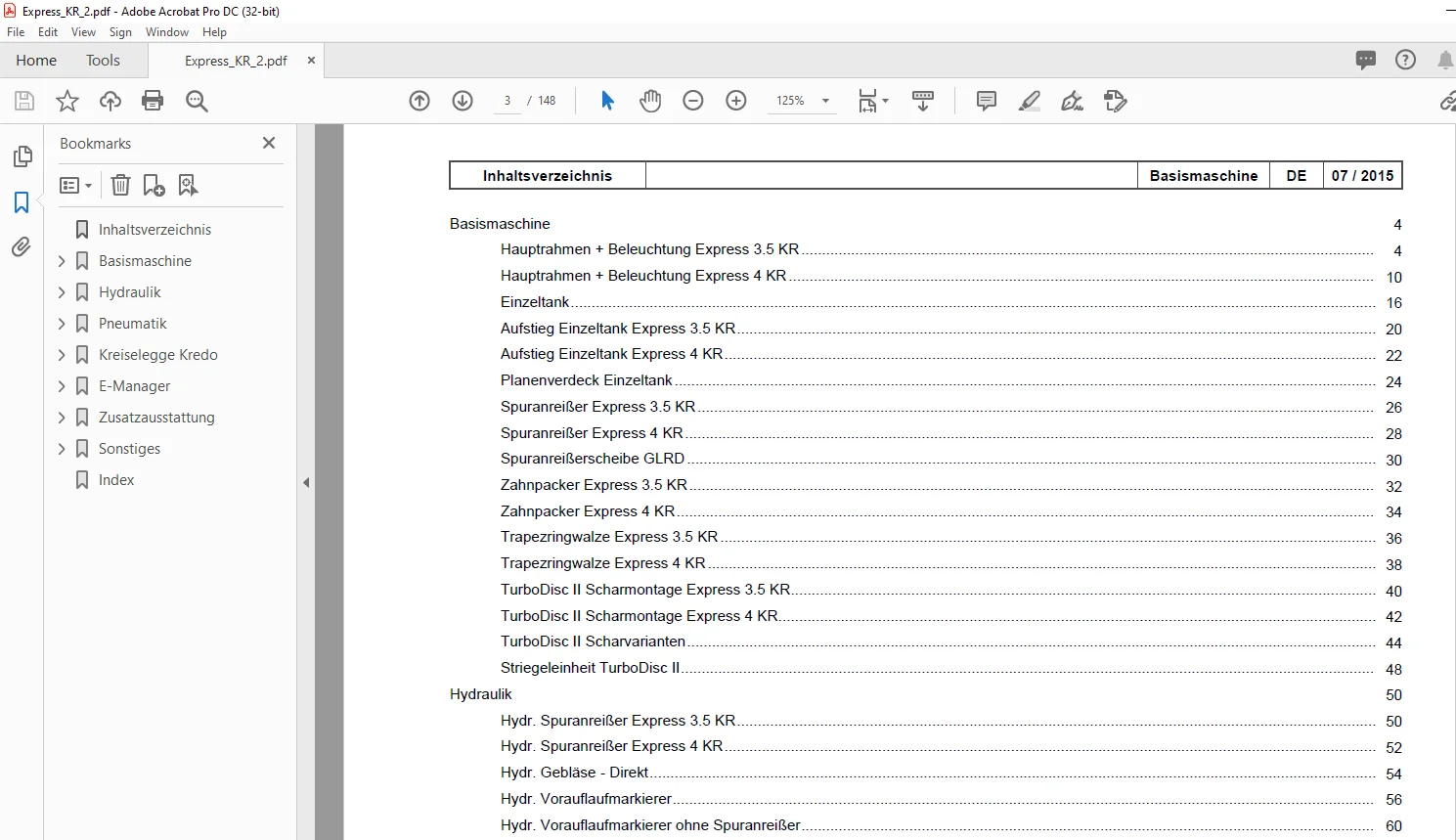Image resolution: width=1456 pixels, height=840 pixels.
Task: Open the Hydr. Gebläse - Direkt entry
Action: [x=574, y=773]
